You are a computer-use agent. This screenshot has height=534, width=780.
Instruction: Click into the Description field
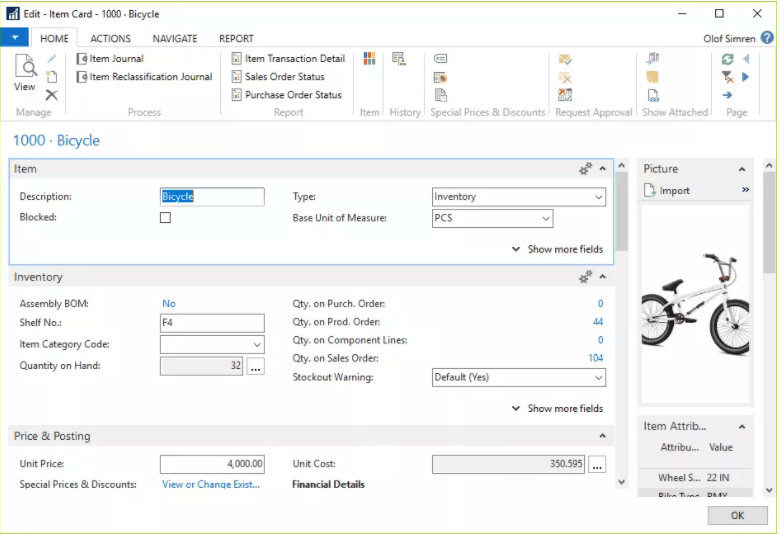[212, 197]
